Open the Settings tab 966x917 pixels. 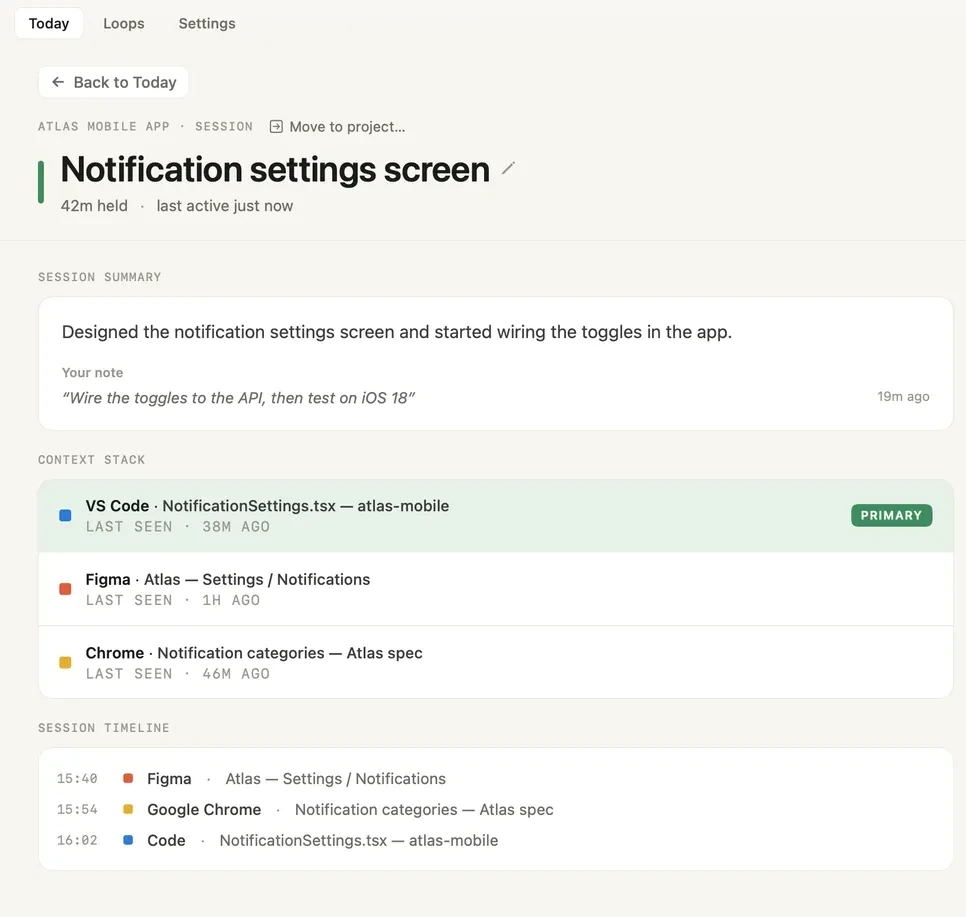pyautogui.click(x=207, y=23)
